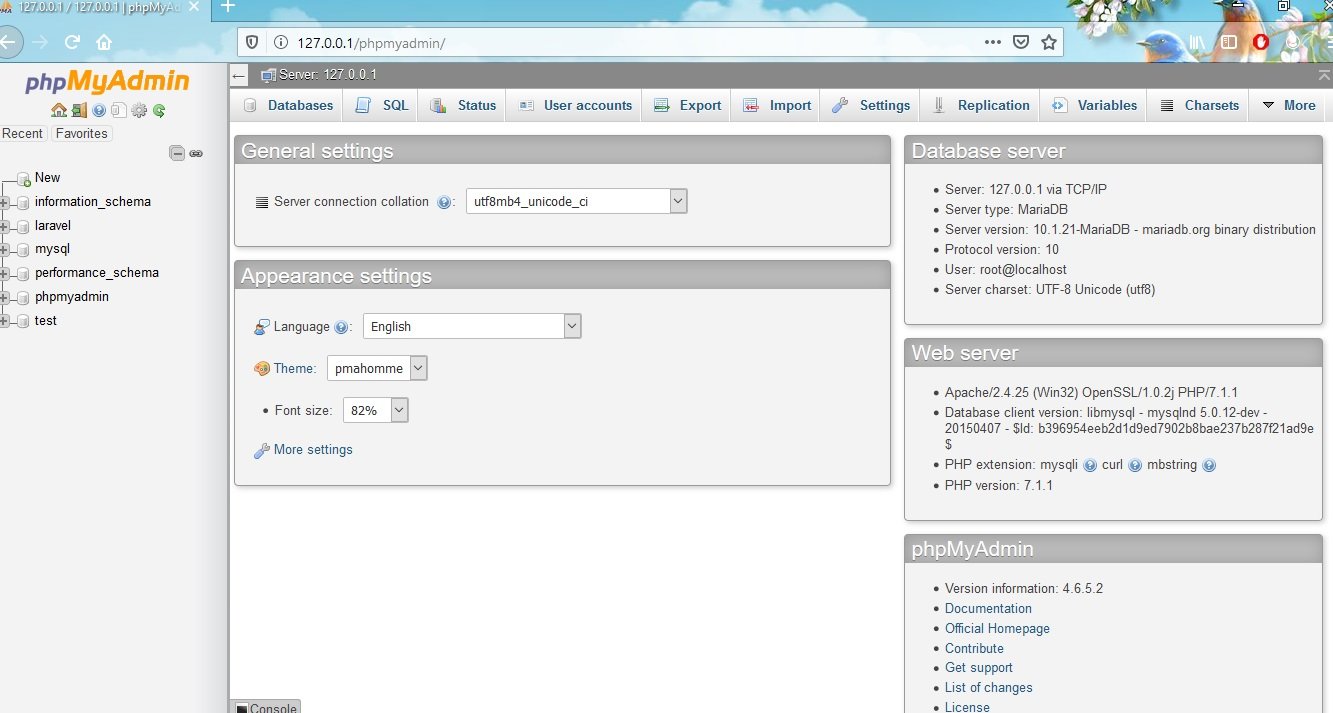The image size is (1333, 713).
Task: Expand the mysql database node
Action: coord(5,250)
